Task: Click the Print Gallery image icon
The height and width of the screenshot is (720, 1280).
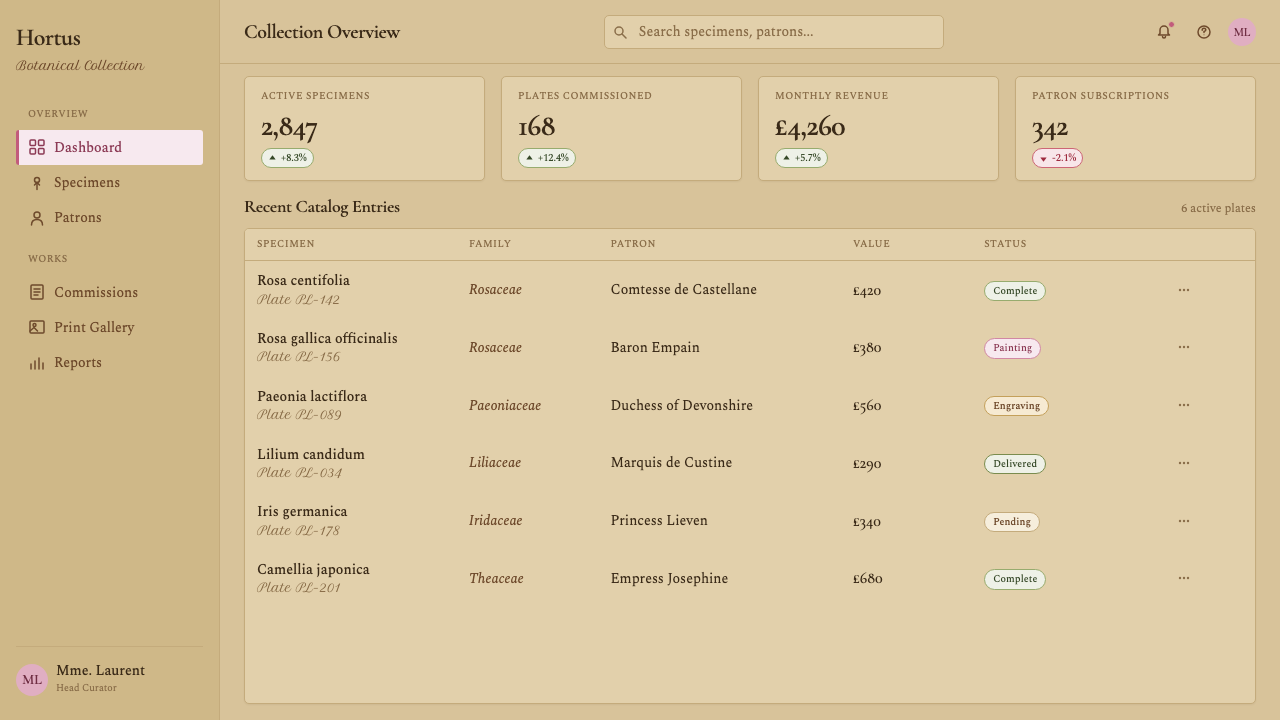Action: pyautogui.click(x=37, y=327)
